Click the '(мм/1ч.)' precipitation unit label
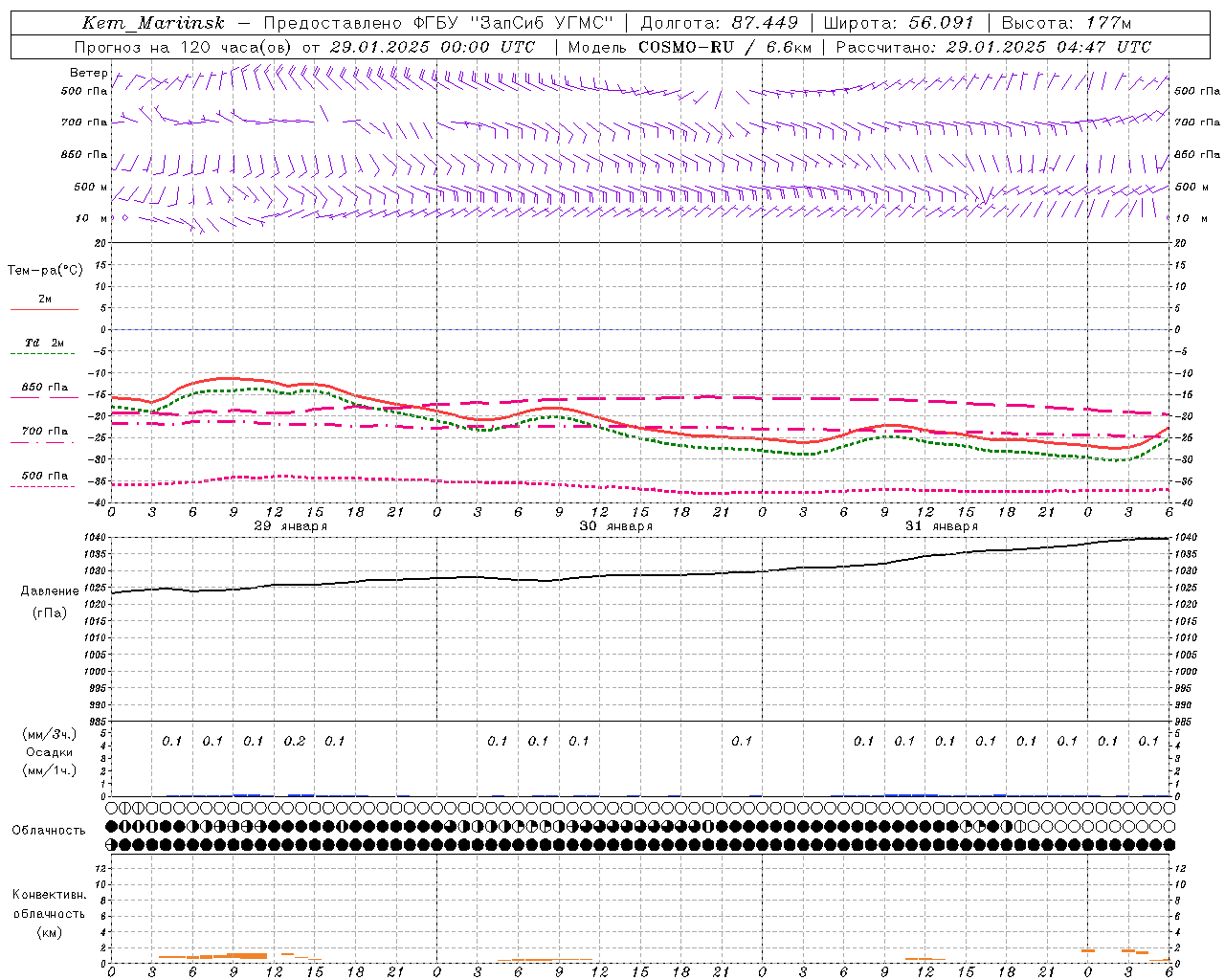1225x980 pixels. click(x=50, y=770)
